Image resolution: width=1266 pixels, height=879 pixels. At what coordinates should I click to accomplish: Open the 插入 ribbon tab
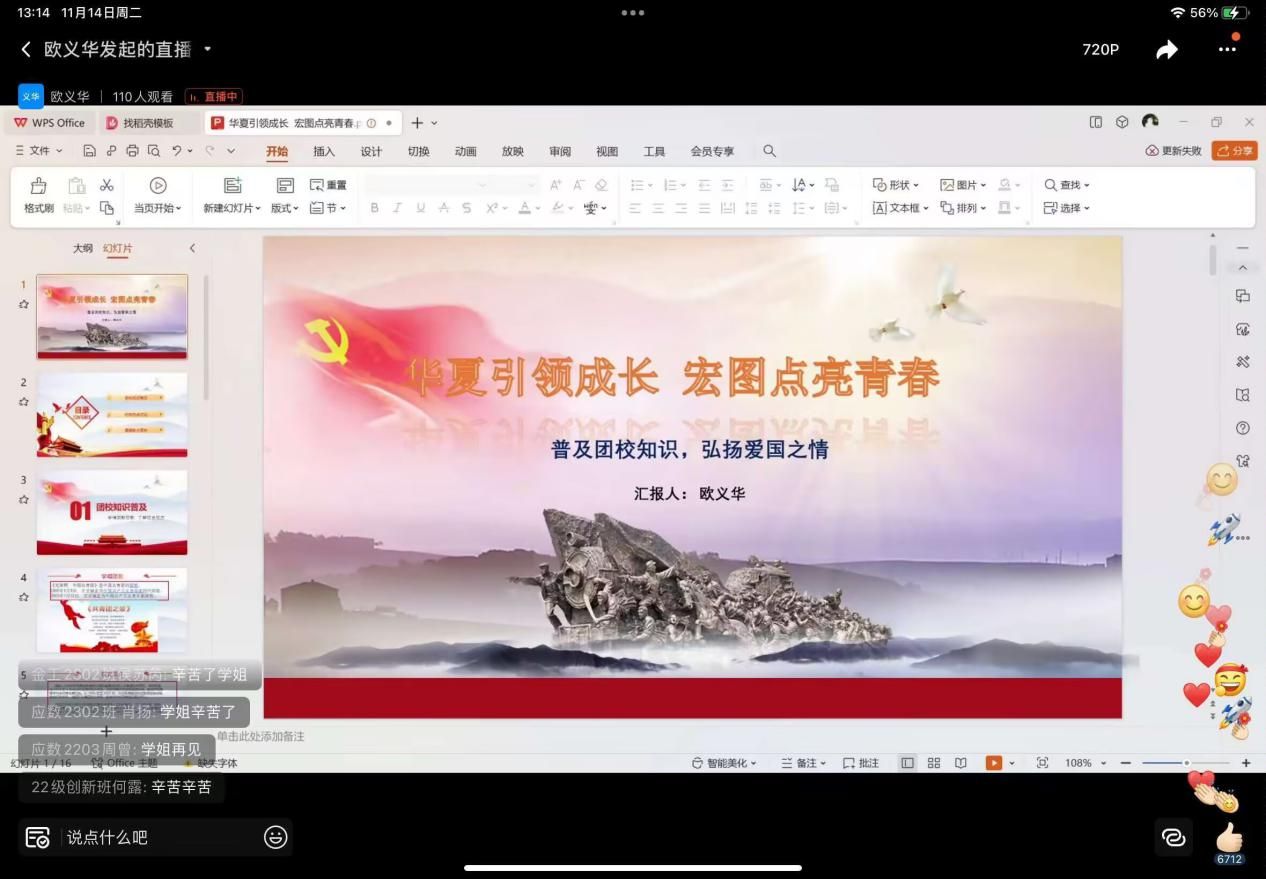tap(324, 151)
